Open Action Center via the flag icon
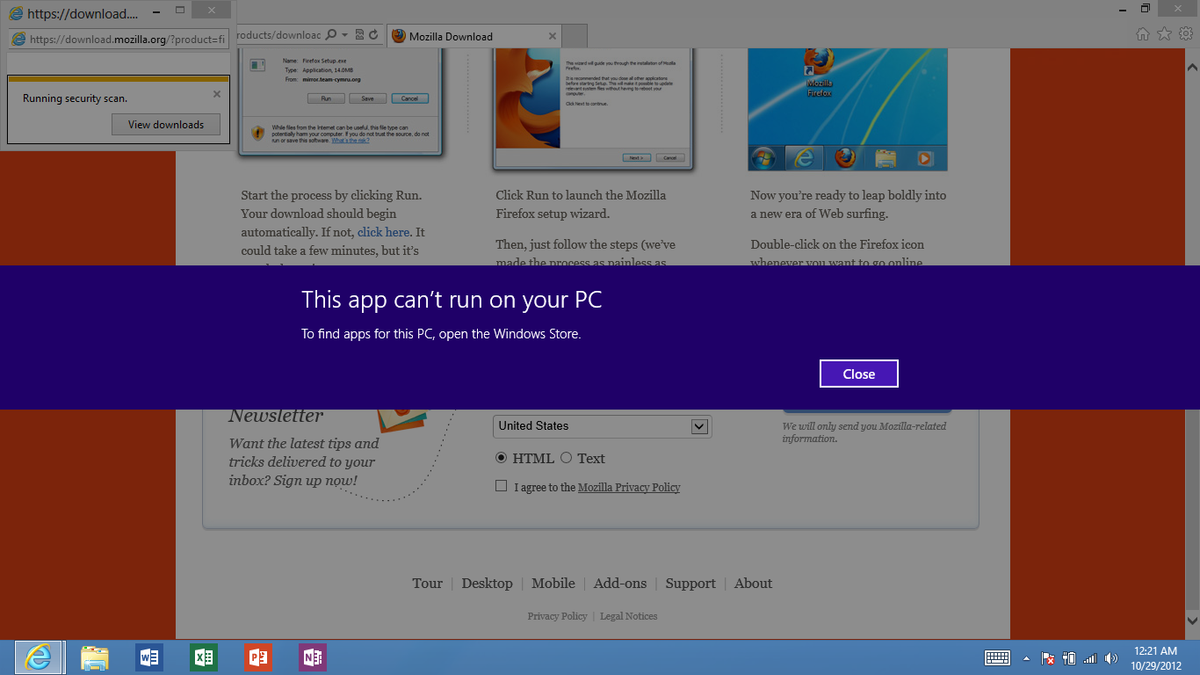This screenshot has height=675, width=1200. (1047, 657)
